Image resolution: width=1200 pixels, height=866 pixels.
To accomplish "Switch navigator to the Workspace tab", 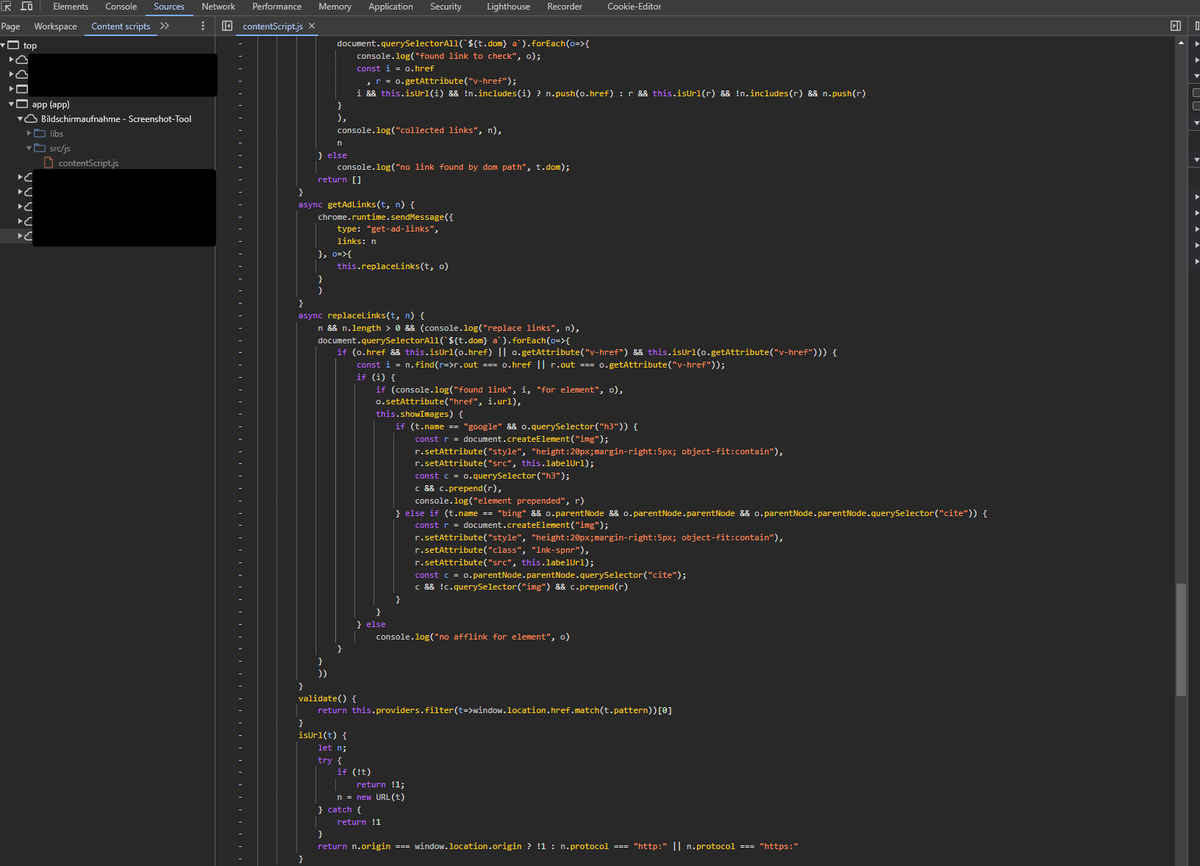I will point(55,26).
